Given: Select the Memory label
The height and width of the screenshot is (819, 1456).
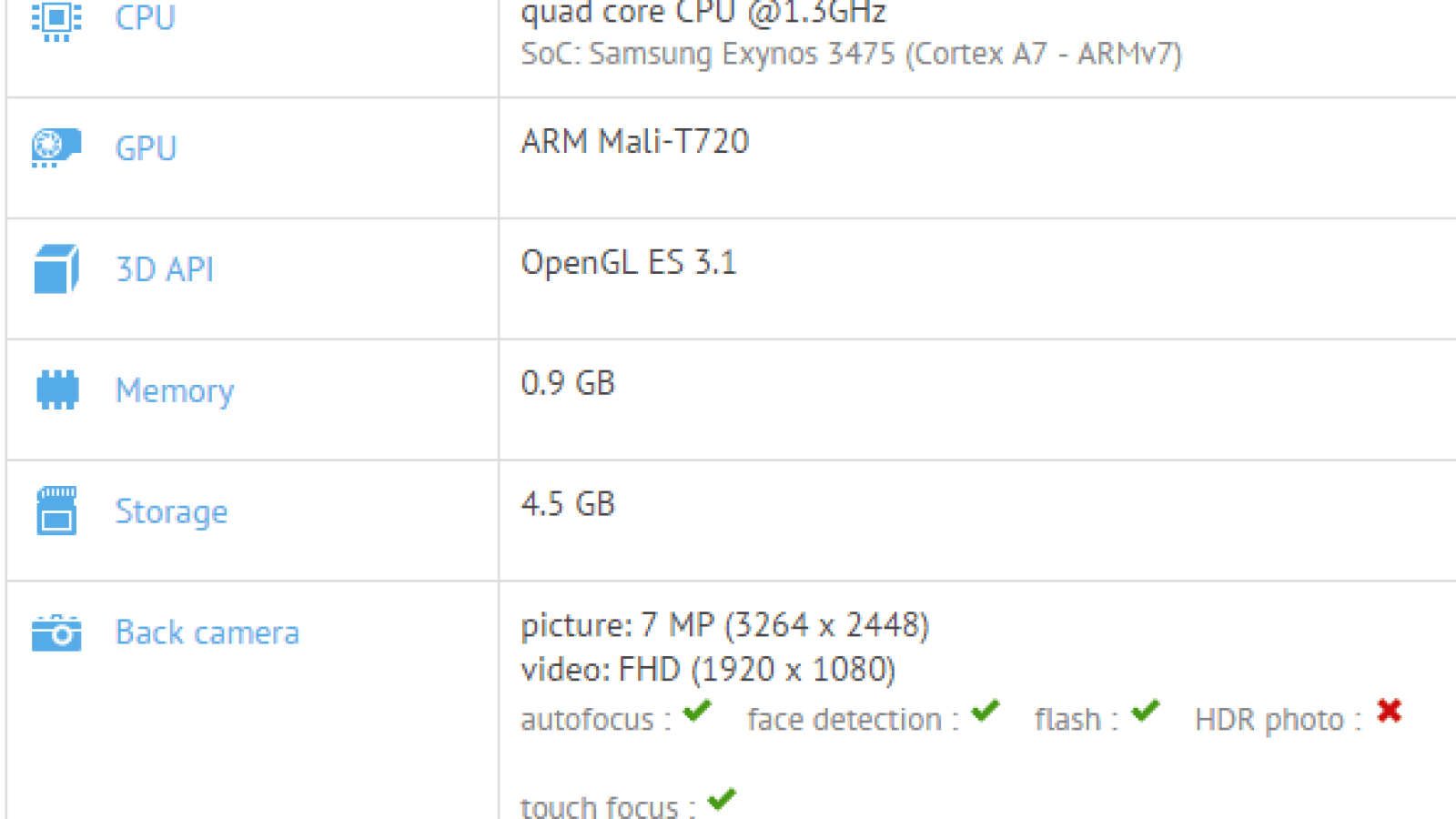Looking at the screenshot, I should tap(175, 390).
